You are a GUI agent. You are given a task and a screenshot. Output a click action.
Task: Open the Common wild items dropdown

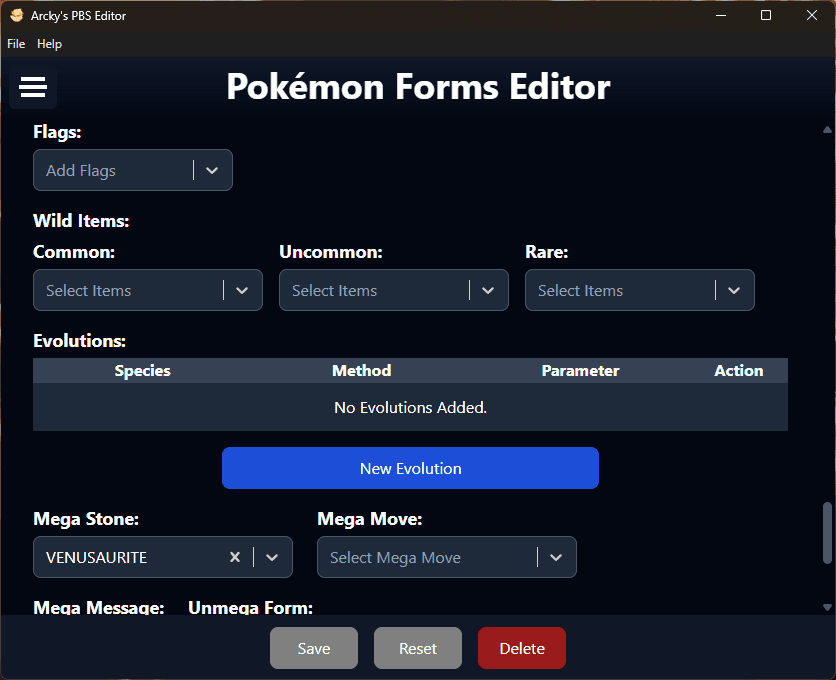tap(242, 290)
